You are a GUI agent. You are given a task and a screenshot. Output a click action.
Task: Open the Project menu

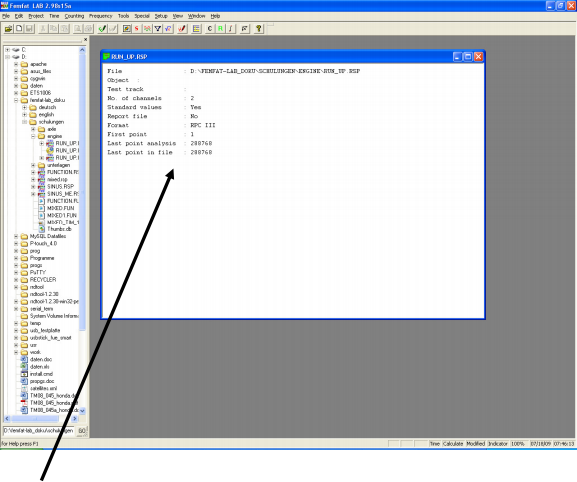click(x=36, y=16)
